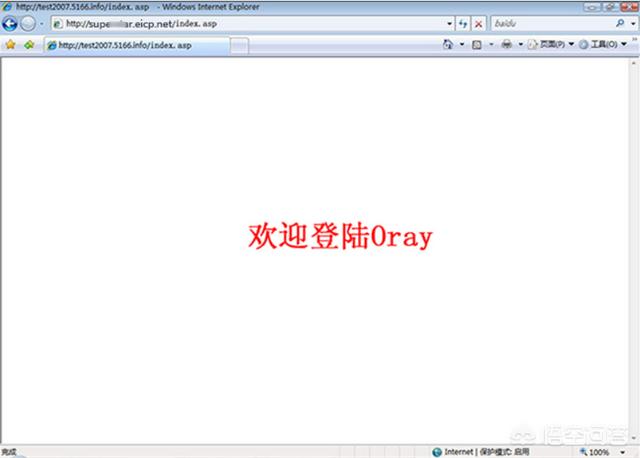
Task: Click the Home page icon
Action: click(x=448, y=44)
